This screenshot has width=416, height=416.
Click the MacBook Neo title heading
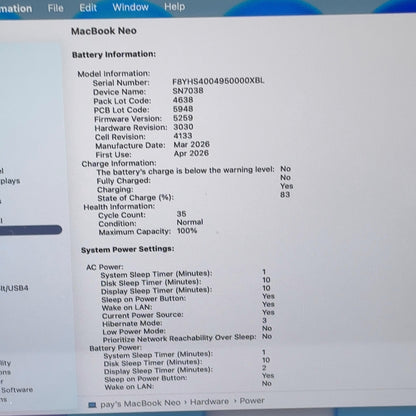point(104,31)
